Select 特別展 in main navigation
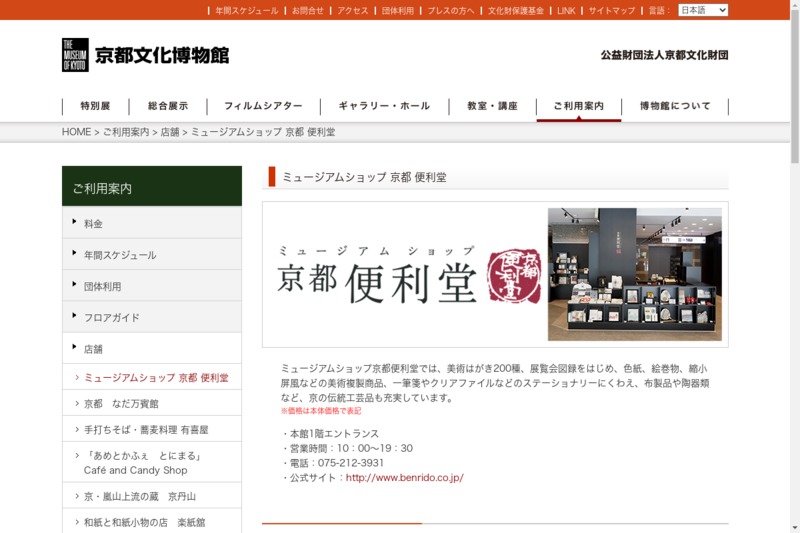The width and height of the screenshot is (800, 533). tap(96, 106)
